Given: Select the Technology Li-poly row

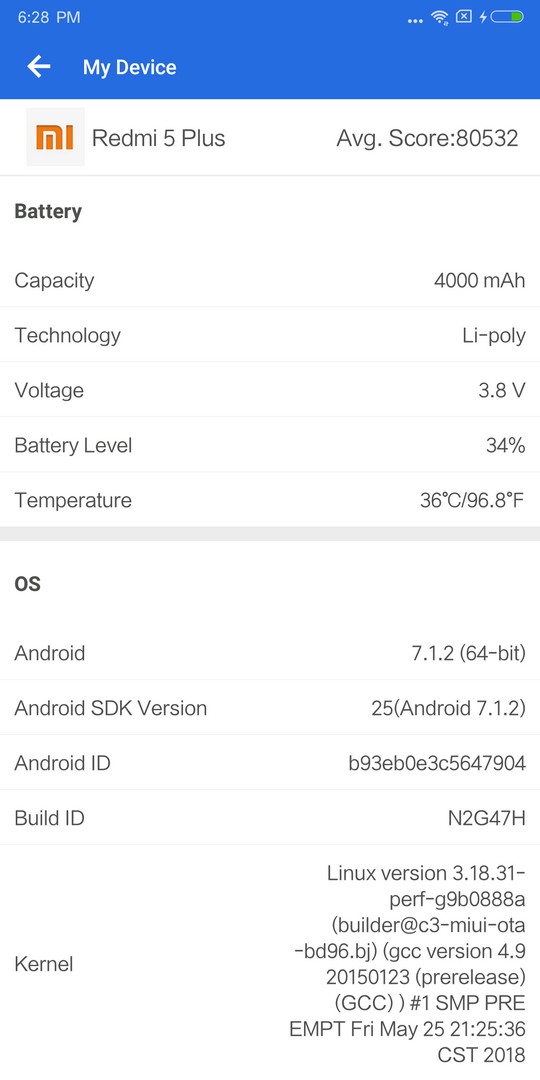Looking at the screenshot, I should (270, 335).
